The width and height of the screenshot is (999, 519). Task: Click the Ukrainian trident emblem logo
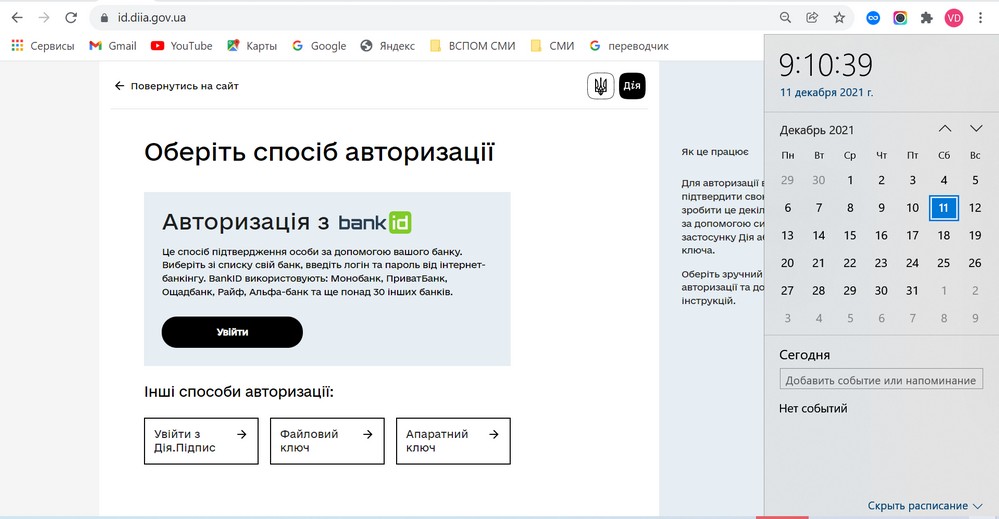tap(600, 86)
